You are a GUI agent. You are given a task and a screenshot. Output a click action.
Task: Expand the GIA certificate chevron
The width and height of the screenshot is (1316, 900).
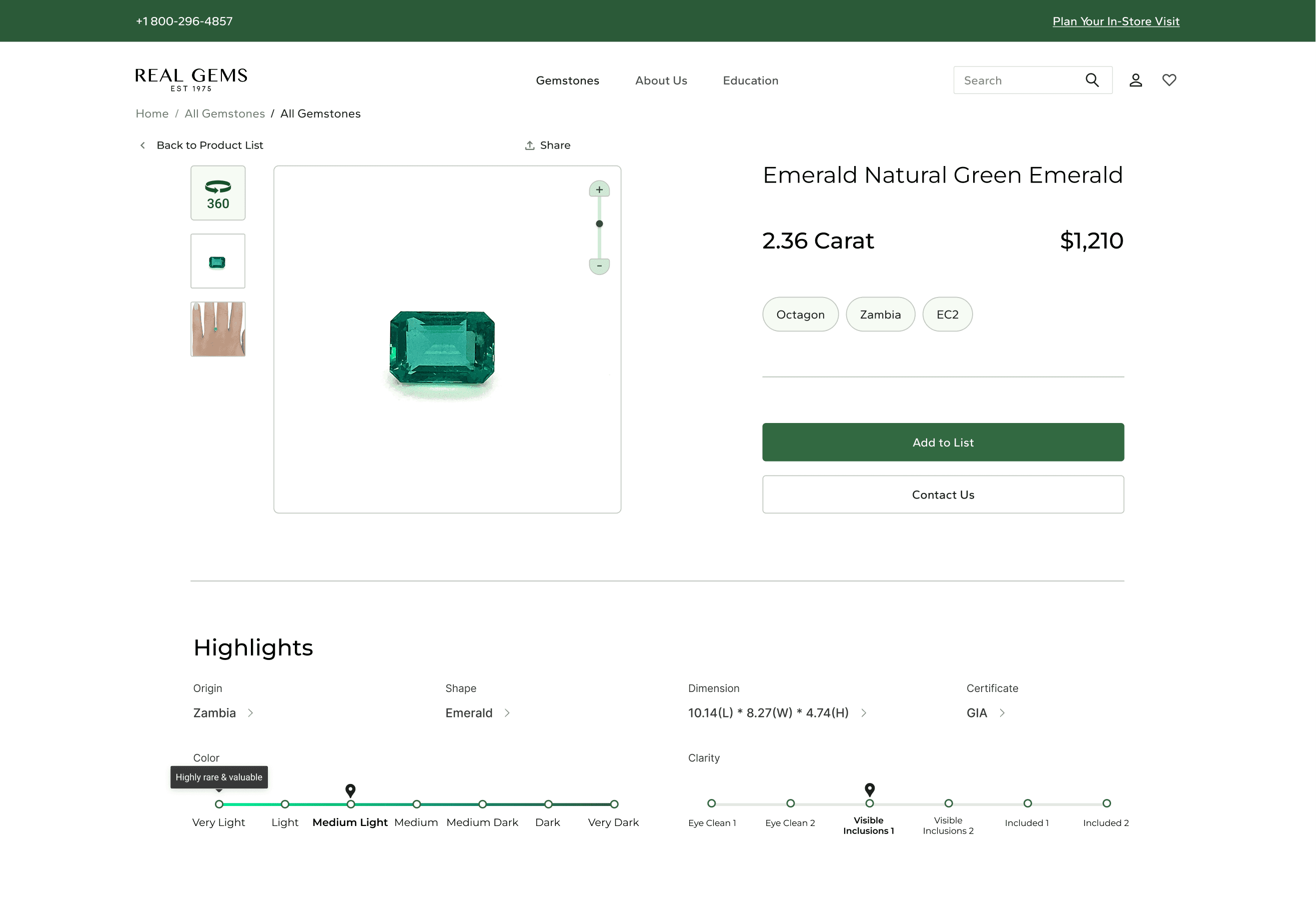point(1002,712)
